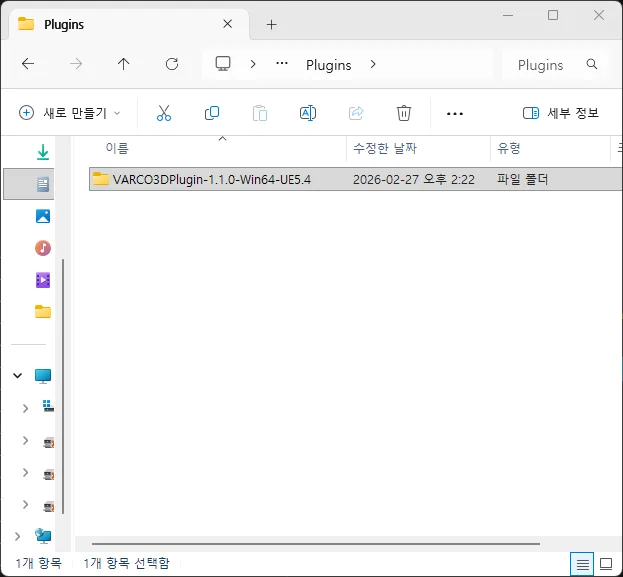Click the date 2026-02-27 오후 2:22
The image size is (623, 577).
tap(414, 180)
